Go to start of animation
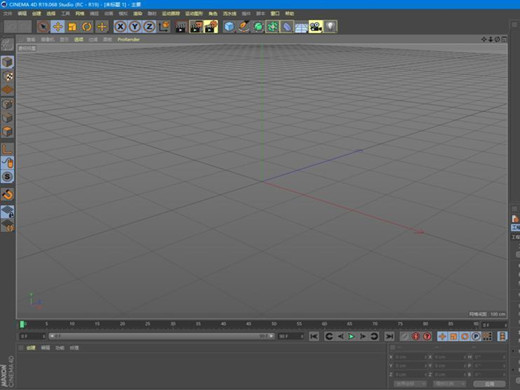Viewport: 520px width, 390px height. [x=314, y=336]
